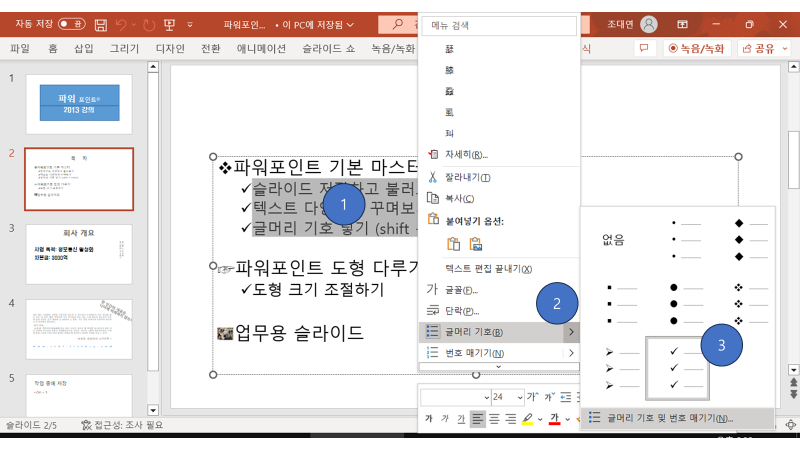Image resolution: width=800 pixels, height=450 pixels.
Task: Click the decrease font size icon
Action: coord(549,397)
